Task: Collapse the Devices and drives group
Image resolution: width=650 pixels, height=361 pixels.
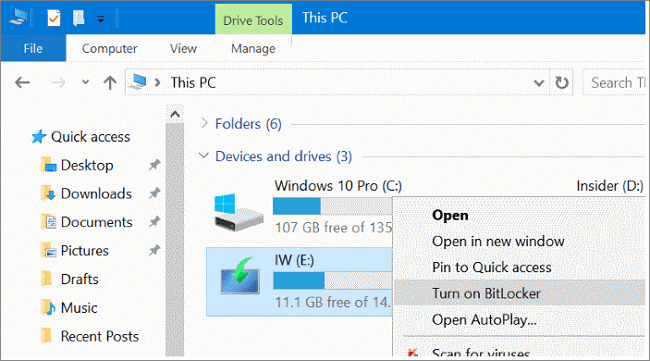Action: pyautogui.click(x=204, y=156)
